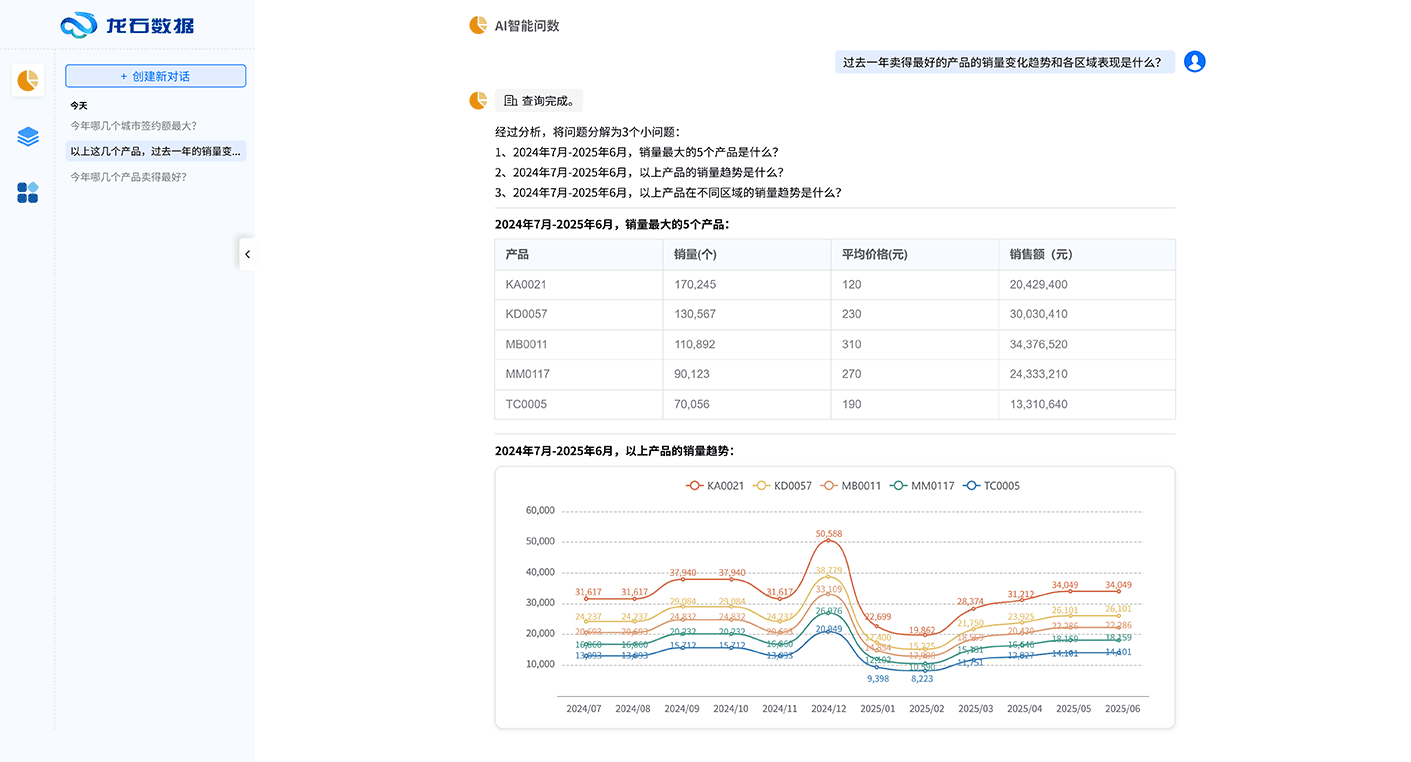The height and width of the screenshot is (762, 1411).
Task: Click the 平均价格(元) column header
Action: [915, 255]
